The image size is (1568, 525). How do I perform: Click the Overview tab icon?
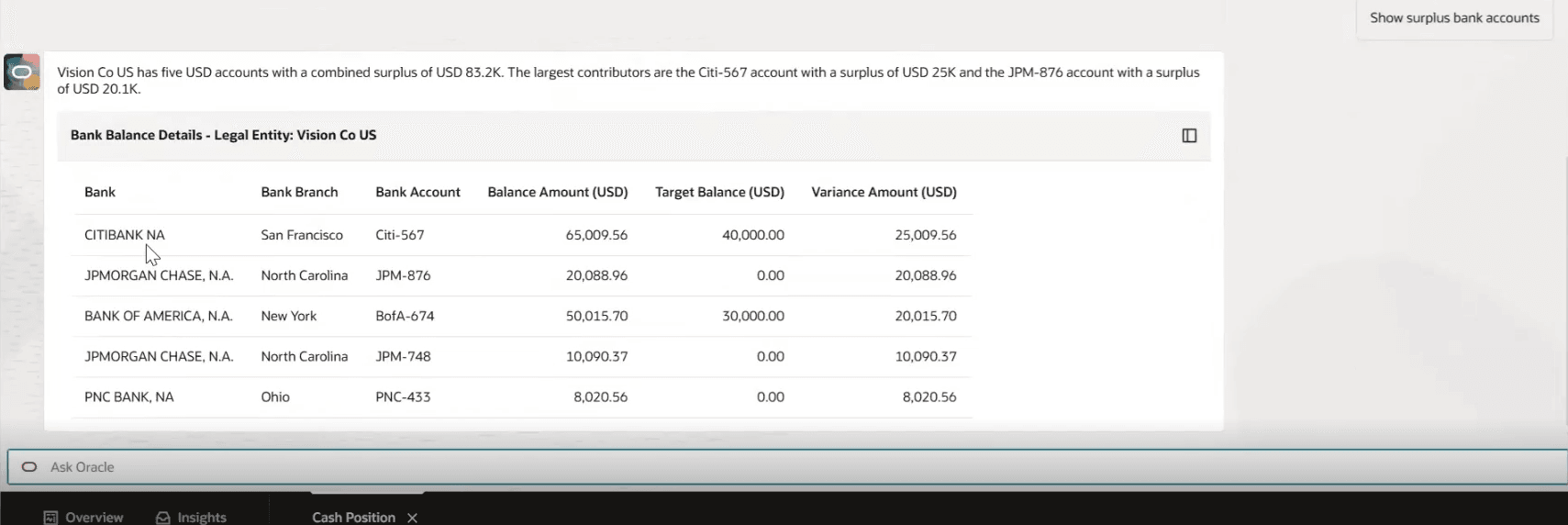[51, 518]
